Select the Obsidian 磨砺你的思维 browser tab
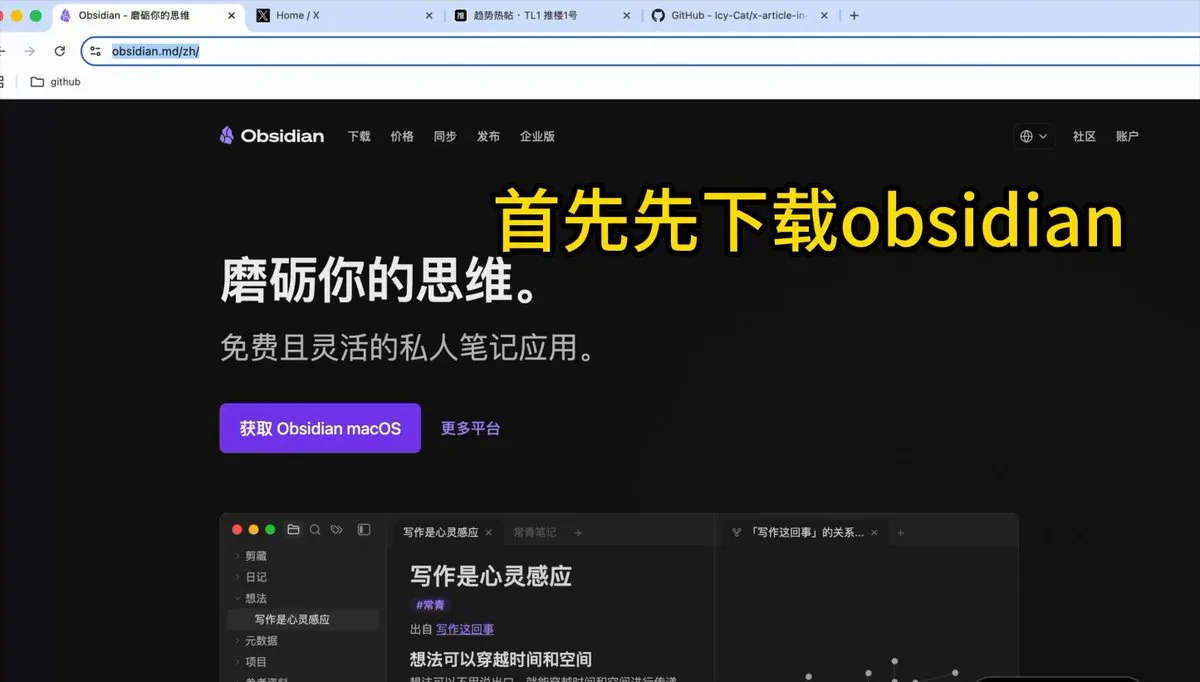This screenshot has height=682, width=1200. click(x=148, y=15)
